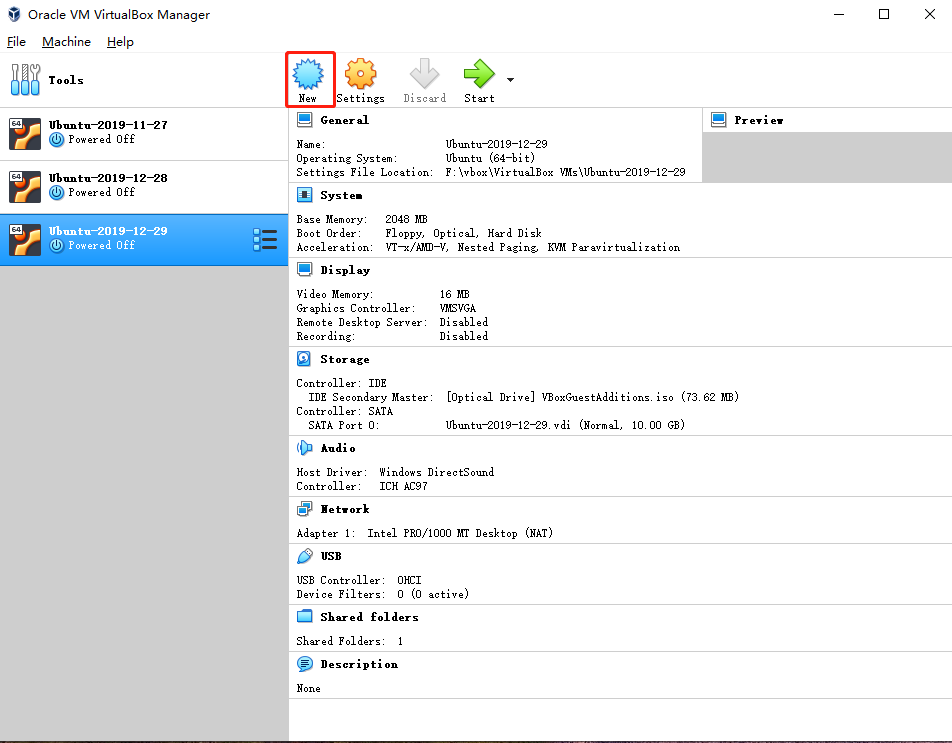The width and height of the screenshot is (952, 743).
Task: Open the Display section heading link
Action: 345,270
